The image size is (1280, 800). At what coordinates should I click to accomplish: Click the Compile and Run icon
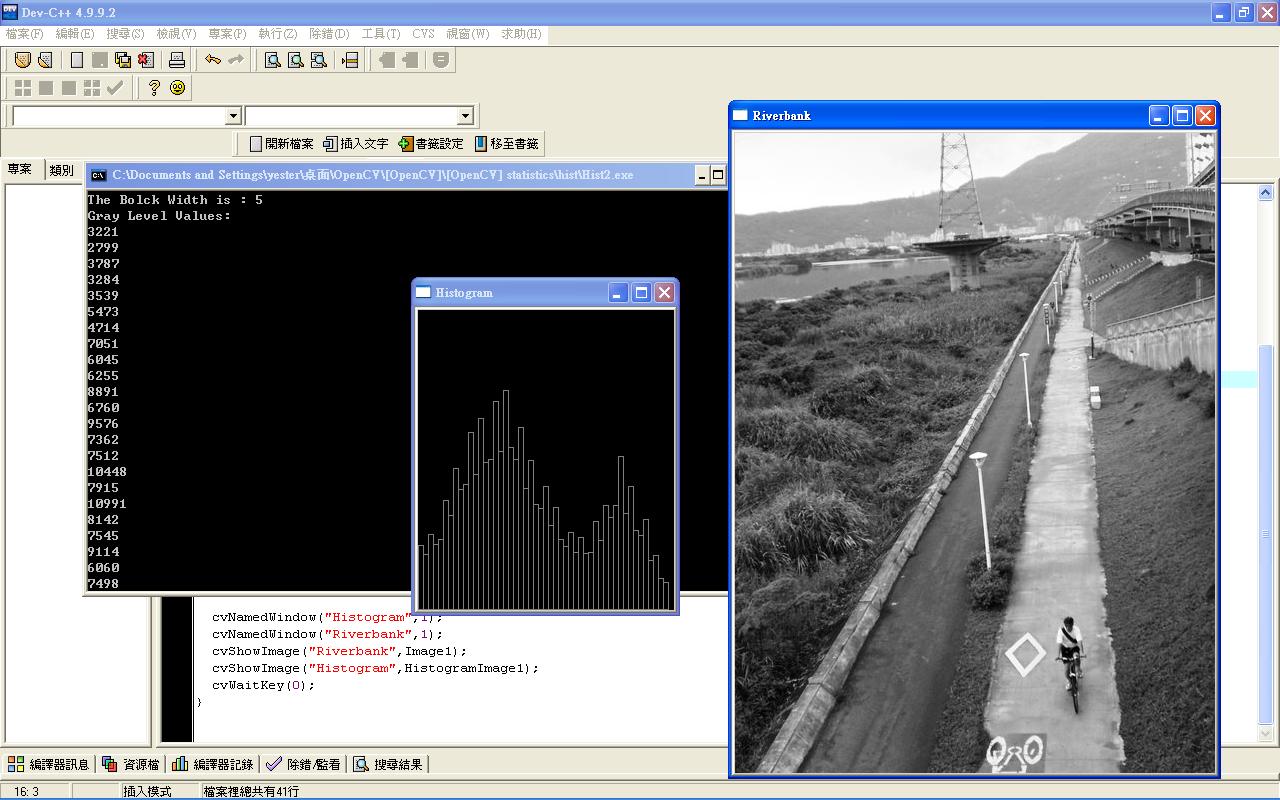point(68,88)
